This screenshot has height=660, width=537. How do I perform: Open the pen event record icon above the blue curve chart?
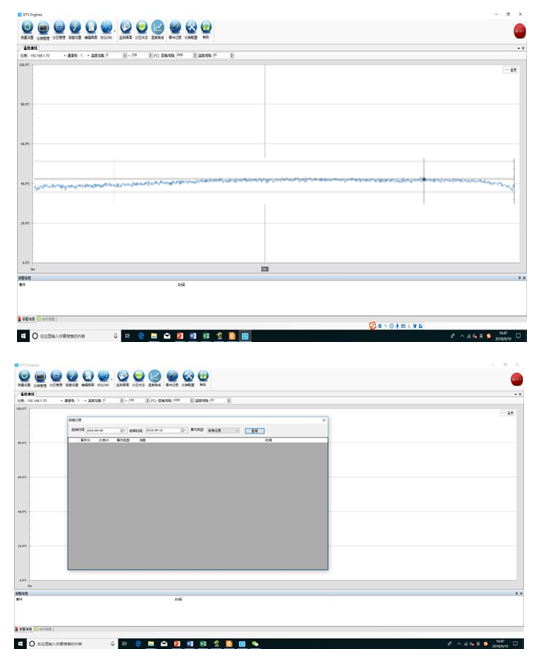point(175,28)
